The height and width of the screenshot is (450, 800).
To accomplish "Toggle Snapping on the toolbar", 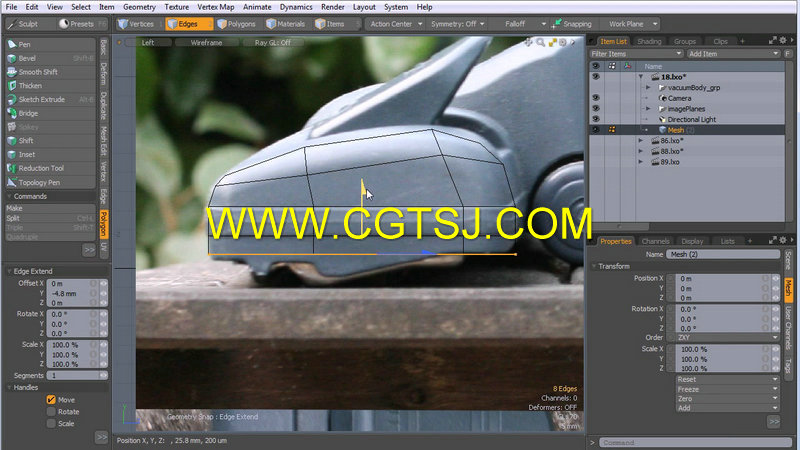I will coord(572,24).
